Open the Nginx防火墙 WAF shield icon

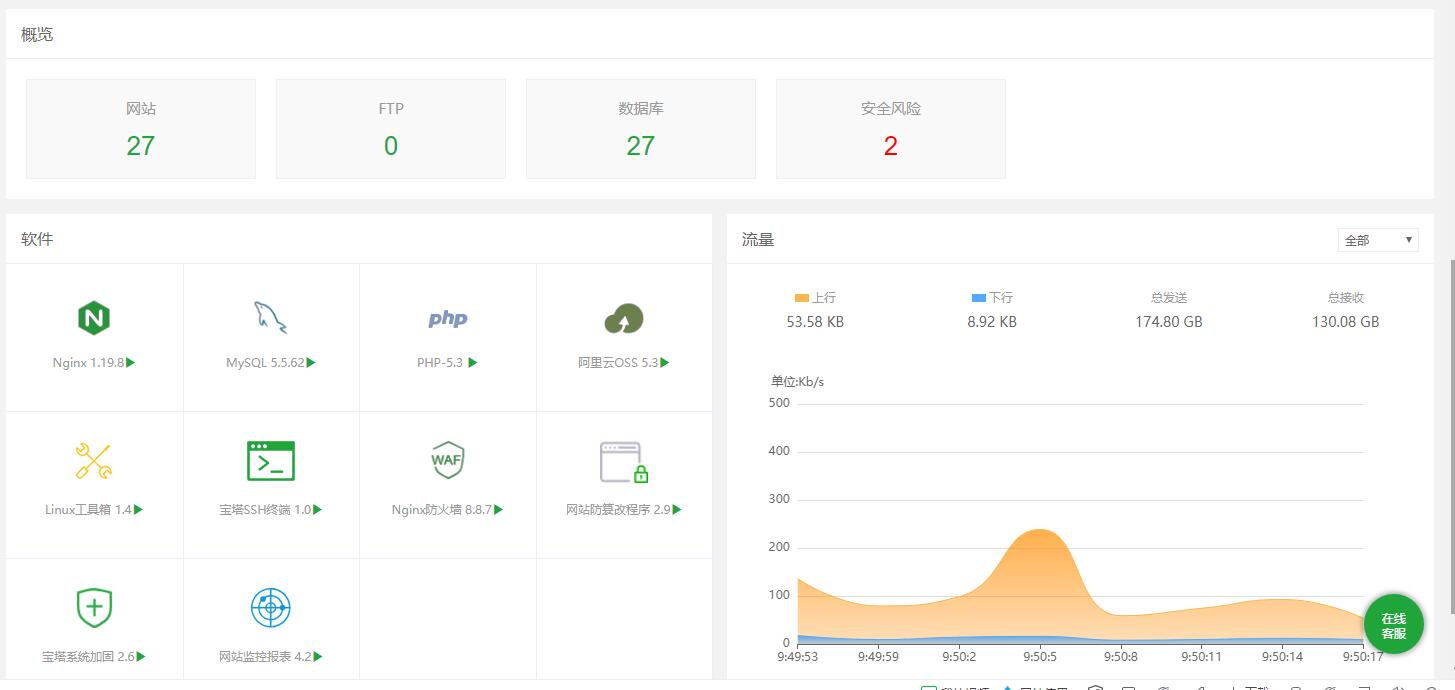coord(447,460)
